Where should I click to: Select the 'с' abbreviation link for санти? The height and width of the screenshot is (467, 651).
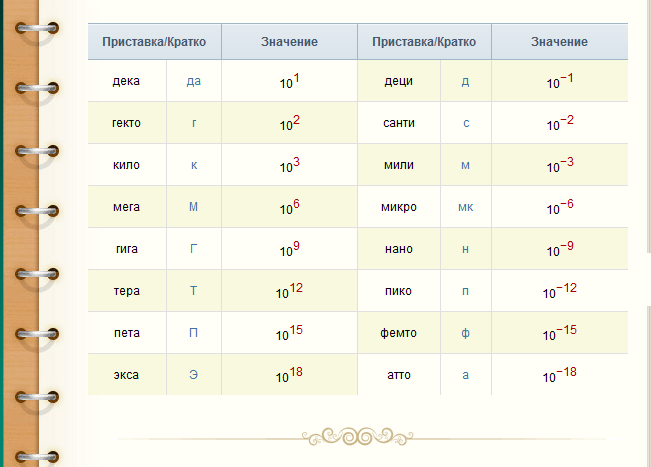pyautogui.click(x=465, y=123)
